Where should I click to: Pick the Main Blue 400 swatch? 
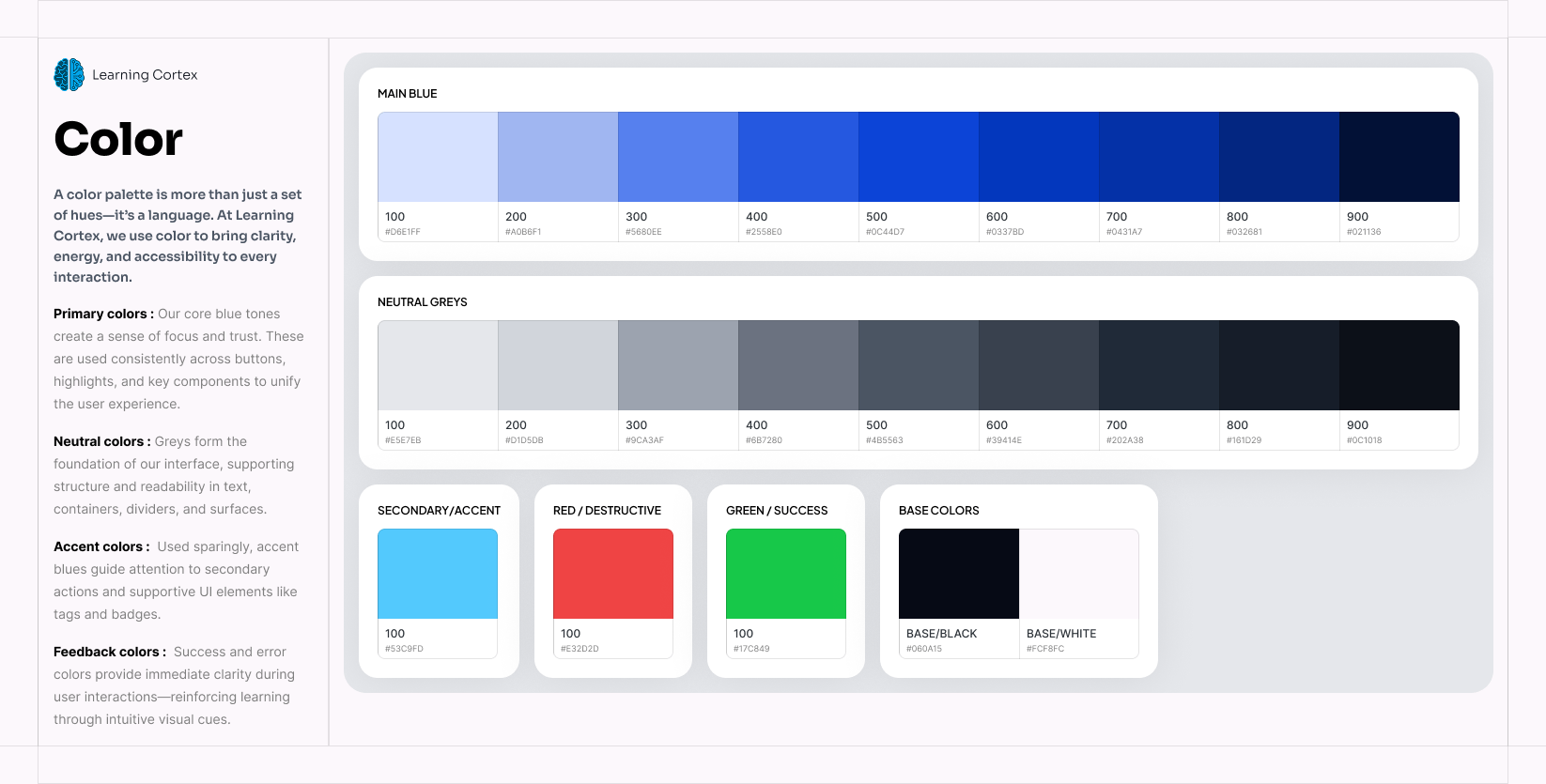798,157
